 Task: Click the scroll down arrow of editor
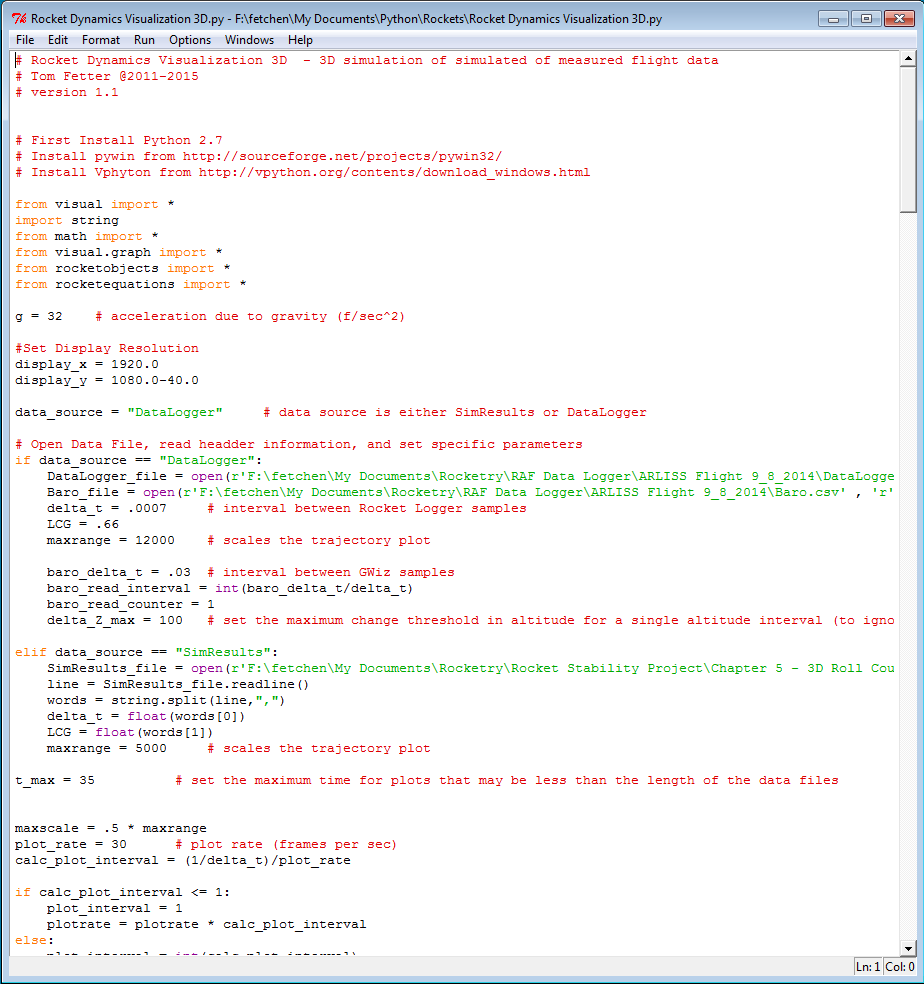908,947
